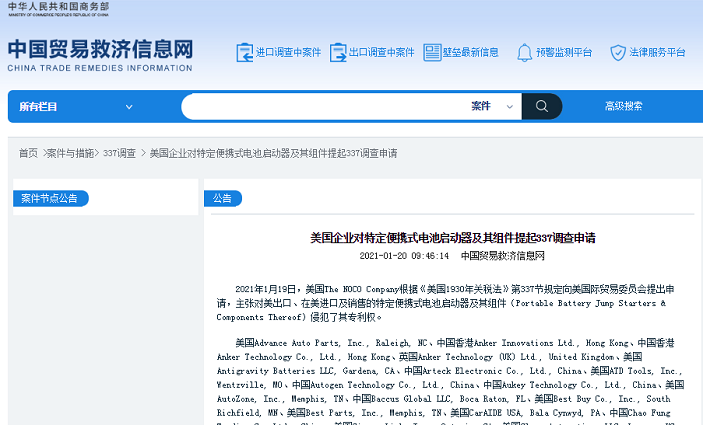This screenshot has width=703, height=425.
Task: Open 预警监测平台 link text
Action: (564, 52)
